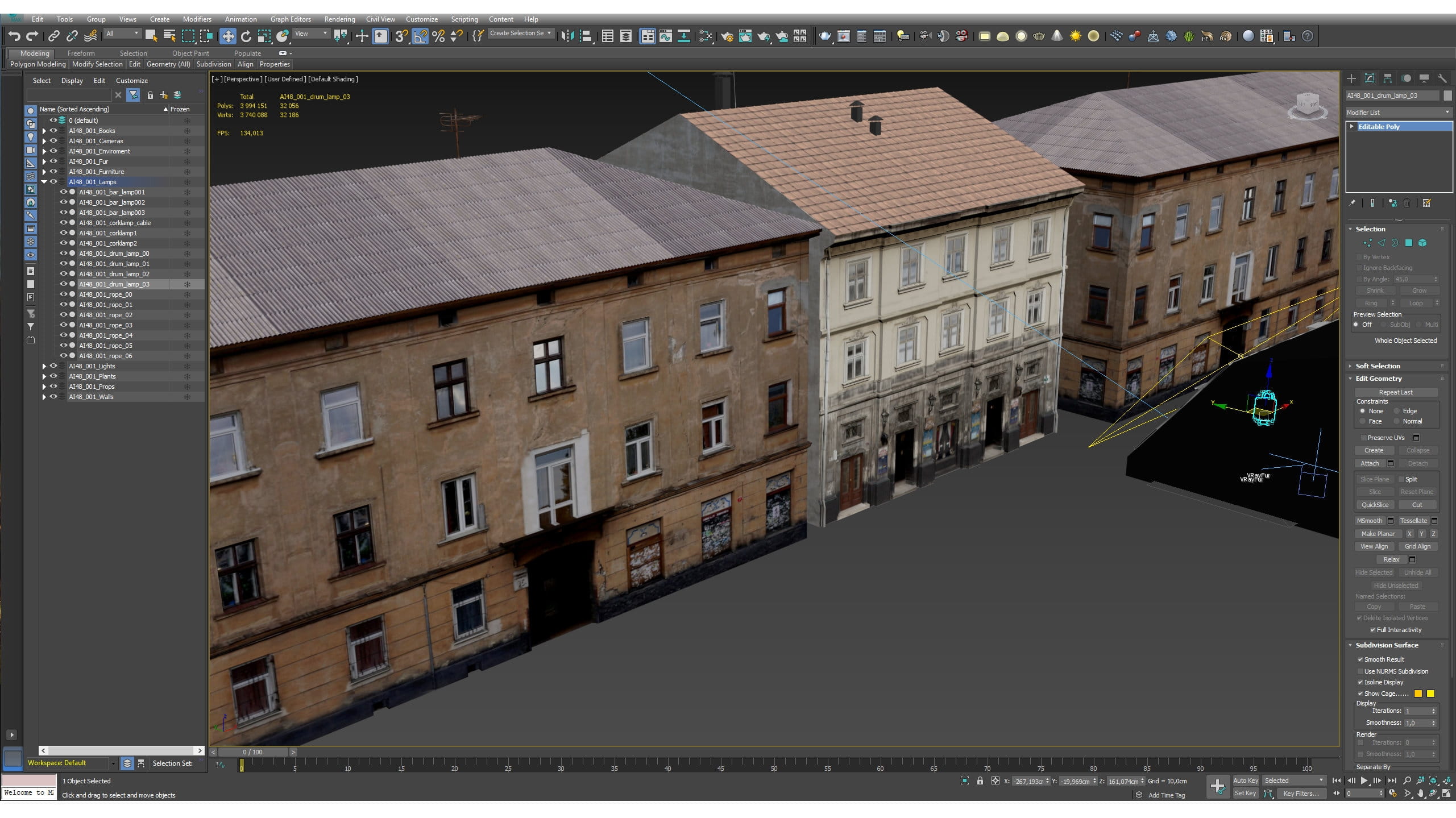1456x818 pixels.
Task: Click the Percent Snap toggle icon
Action: tap(438, 36)
